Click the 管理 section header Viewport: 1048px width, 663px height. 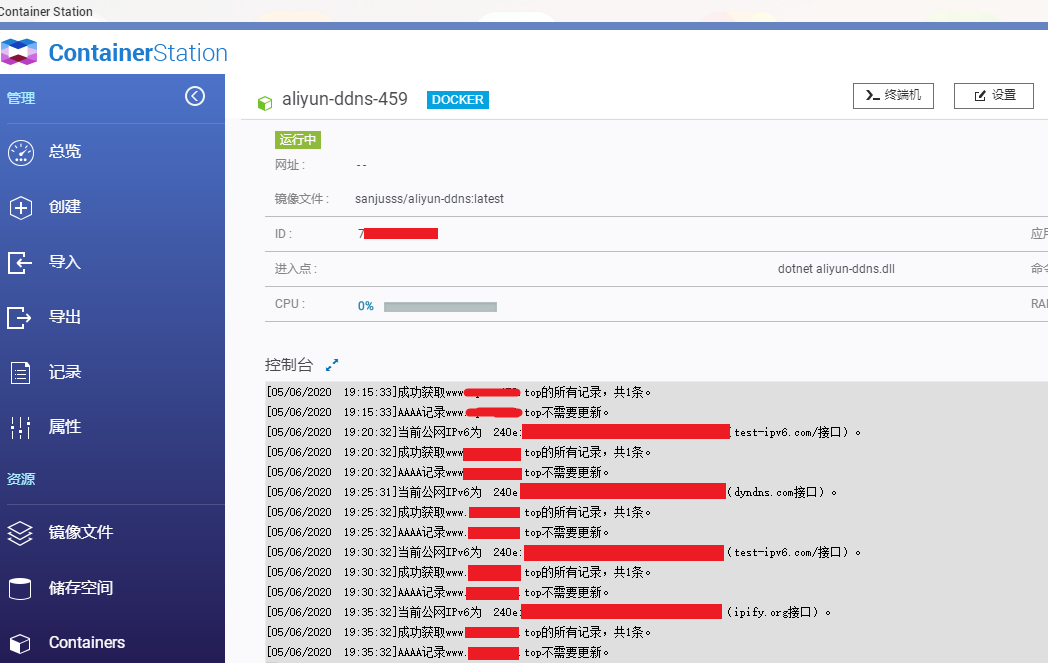[x=21, y=98]
